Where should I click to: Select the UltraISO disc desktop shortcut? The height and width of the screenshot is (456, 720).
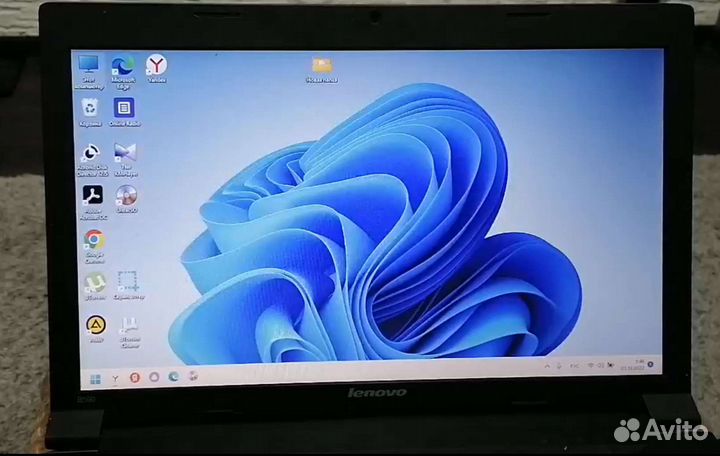coord(126,199)
